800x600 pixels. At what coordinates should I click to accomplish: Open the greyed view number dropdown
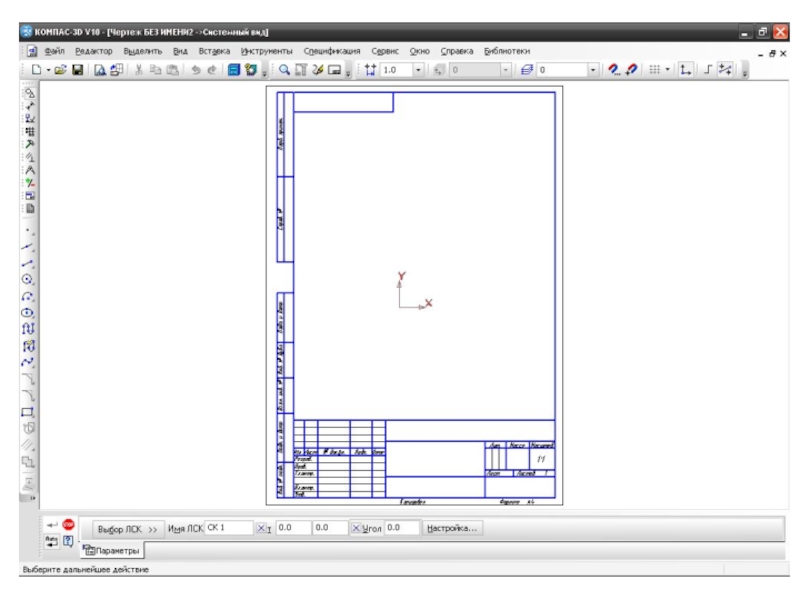click(505, 70)
